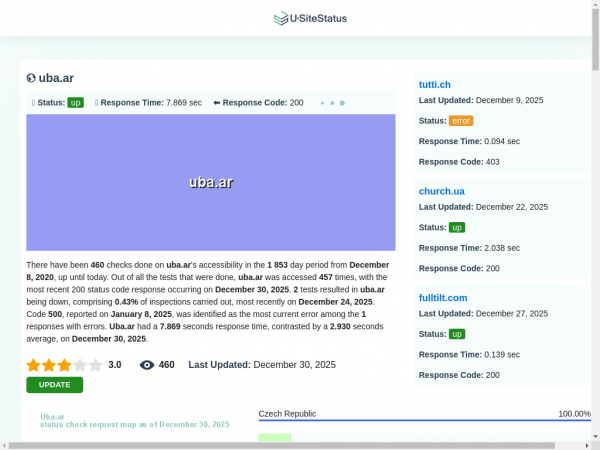
Task: Click the 'up' badge under fulltilt.com
Action: tap(457, 334)
